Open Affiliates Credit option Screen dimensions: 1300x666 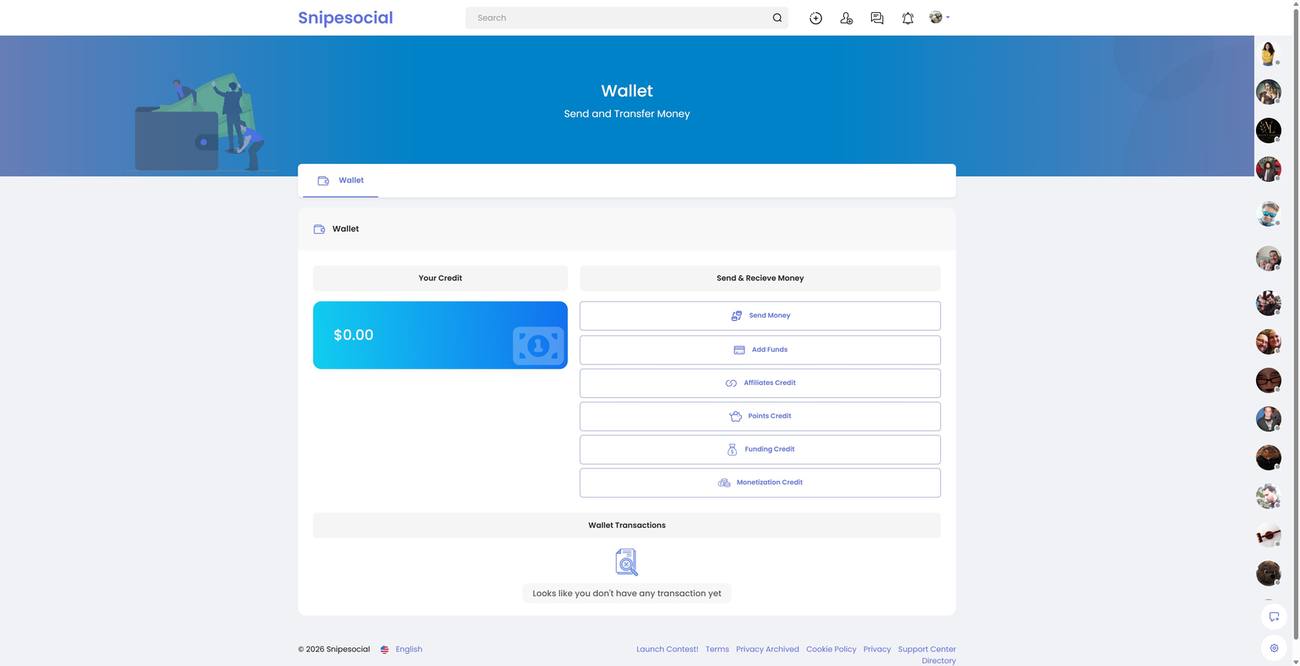(760, 383)
